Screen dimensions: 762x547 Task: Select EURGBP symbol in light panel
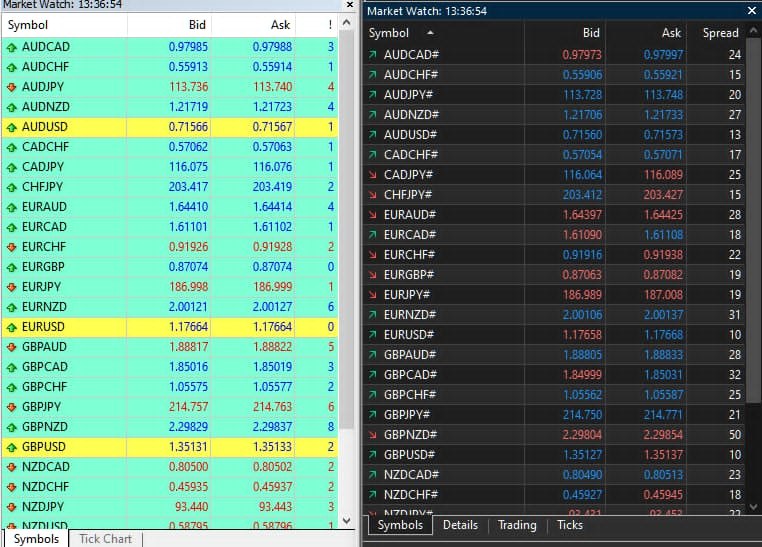43,267
